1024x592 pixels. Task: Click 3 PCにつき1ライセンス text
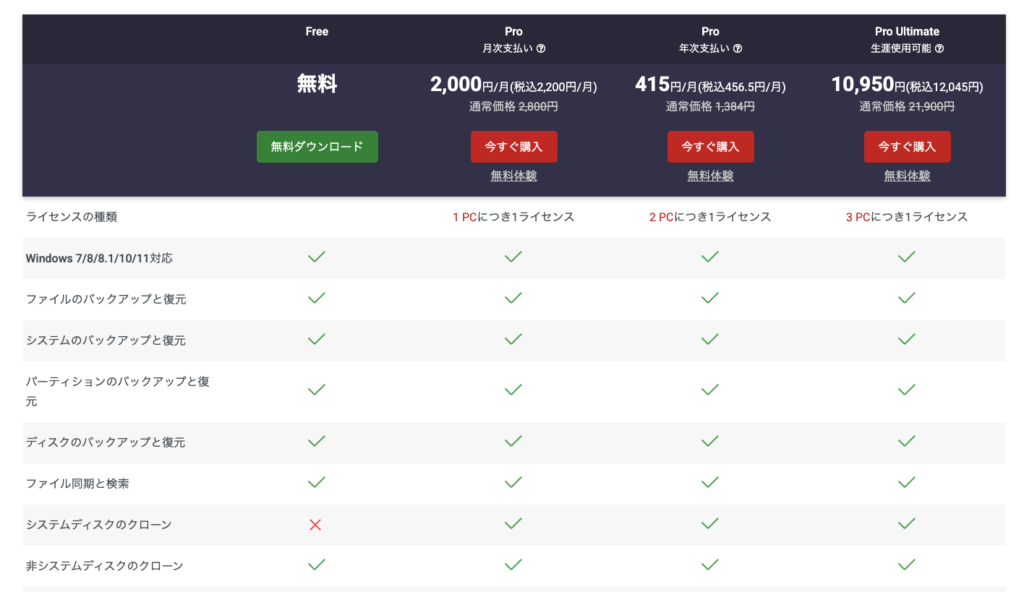click(x=906, y=217)
